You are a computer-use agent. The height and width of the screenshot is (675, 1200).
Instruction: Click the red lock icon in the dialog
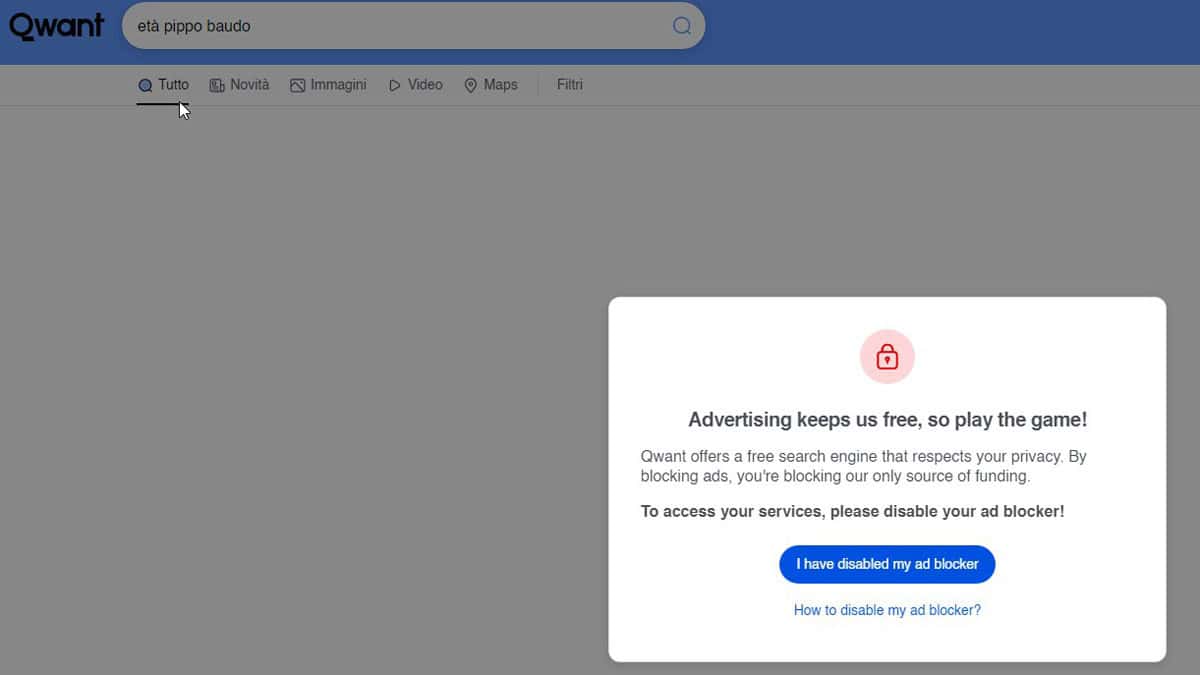pyautogui.click(x=887, y=357)
